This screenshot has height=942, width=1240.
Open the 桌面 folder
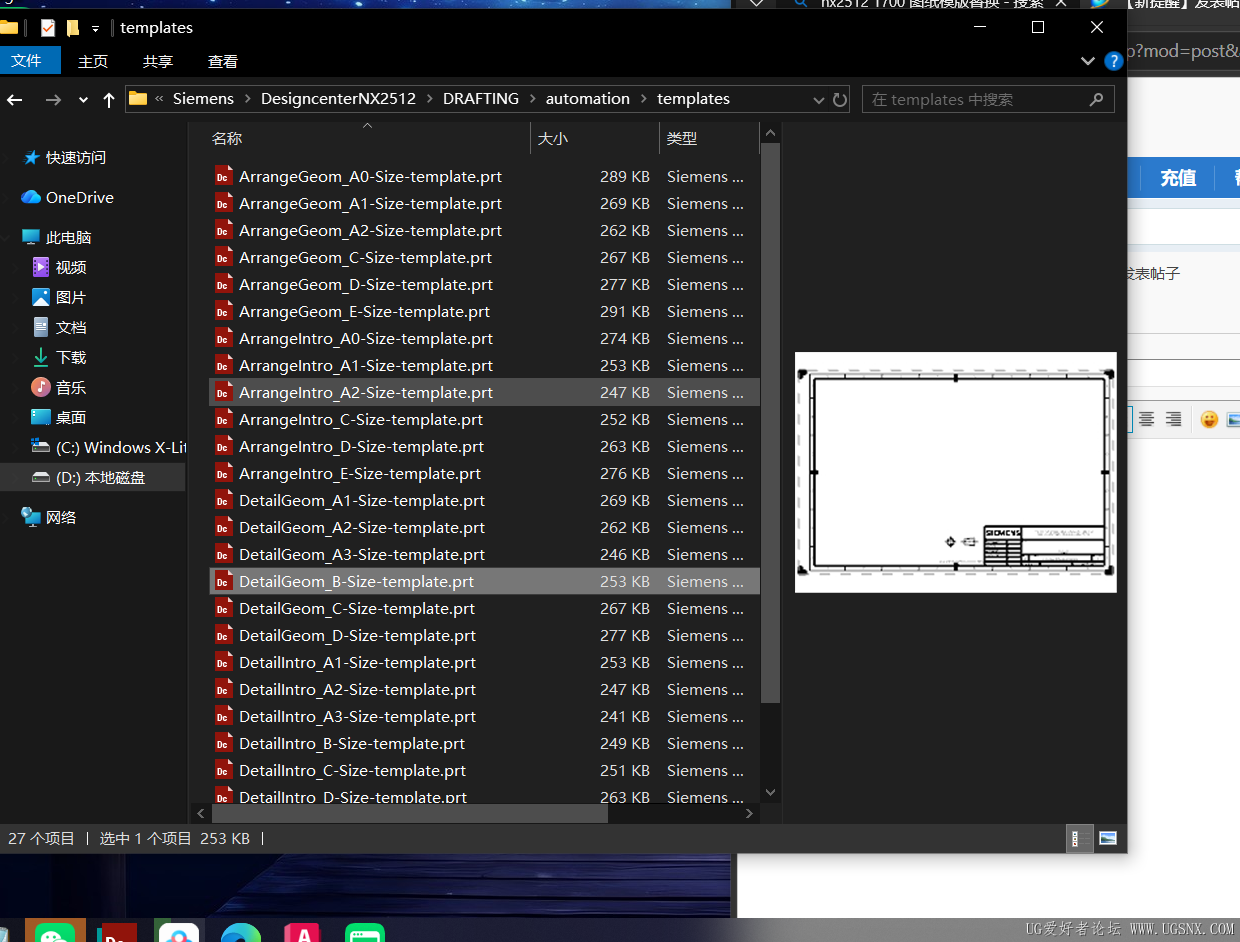tap(70, 417)
